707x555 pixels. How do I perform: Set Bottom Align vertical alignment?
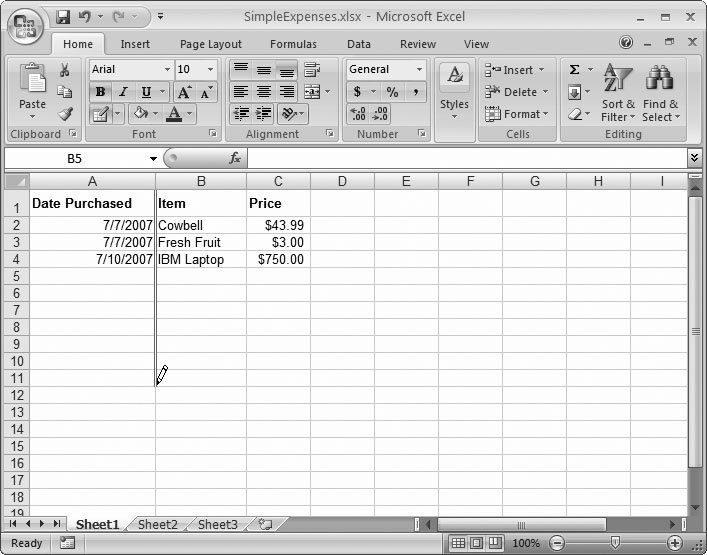286,70
